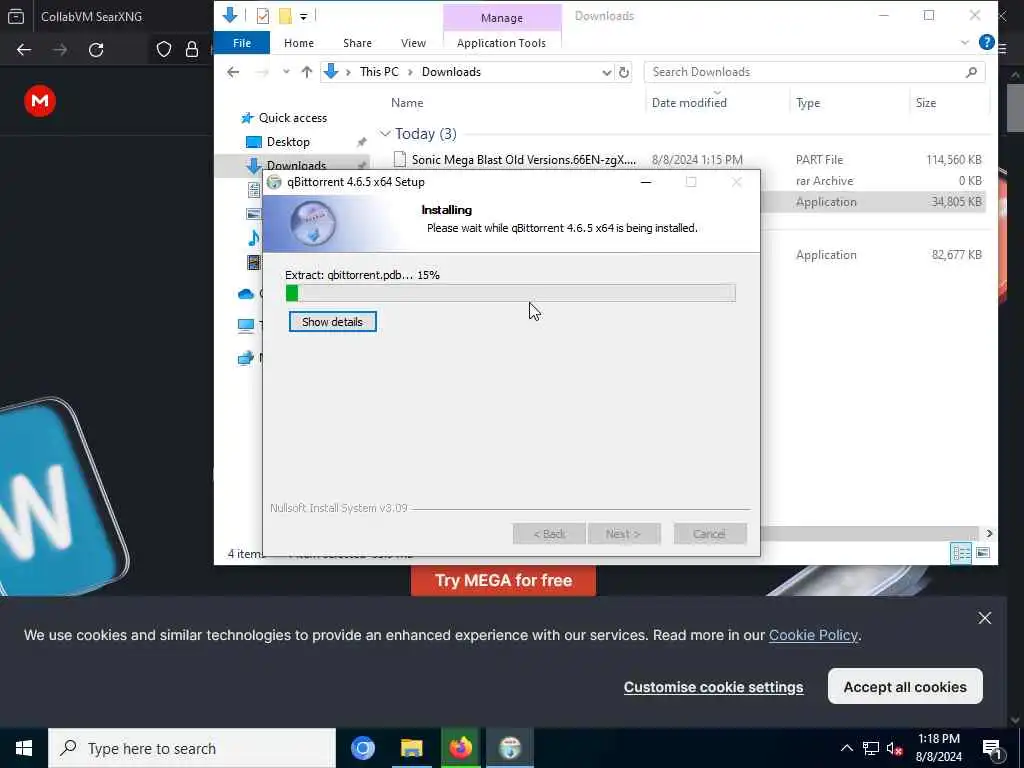Click the browser shield tracking icon
The image size is (1024, 768).
[164, 50]
